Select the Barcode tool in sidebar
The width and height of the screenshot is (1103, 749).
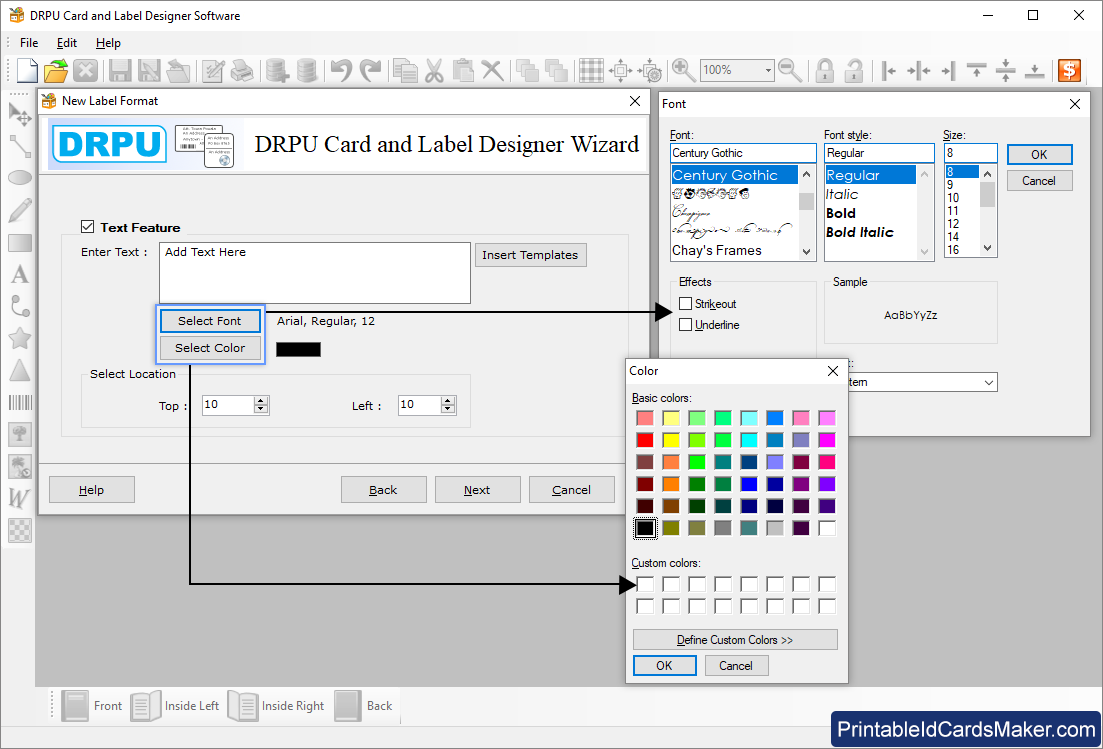click(x=20, y=402)
